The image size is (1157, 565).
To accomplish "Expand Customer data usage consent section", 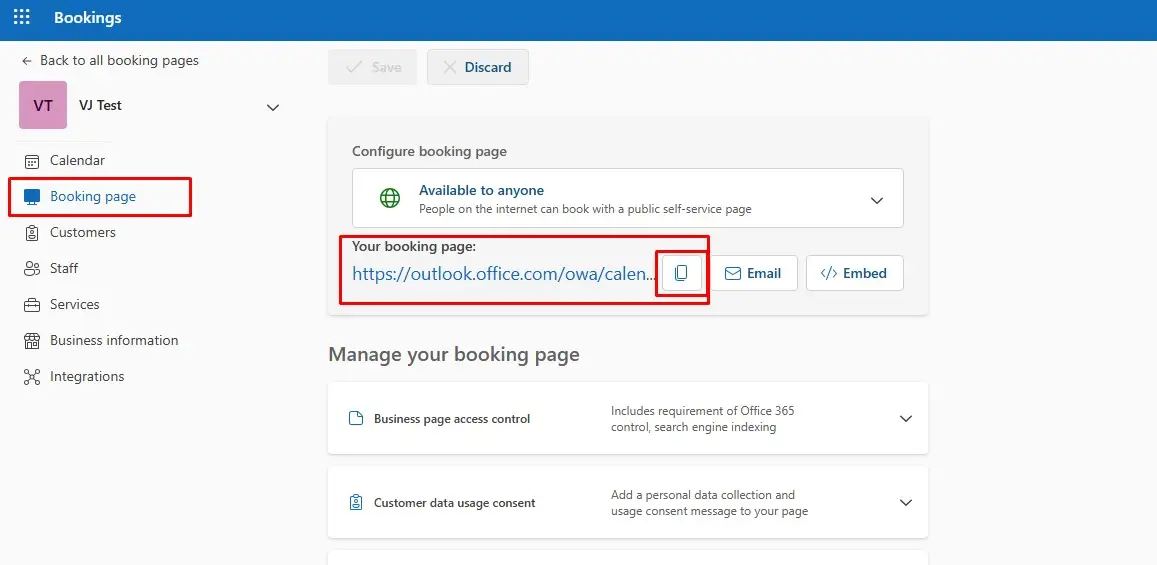I will click(x=905, y=503).
